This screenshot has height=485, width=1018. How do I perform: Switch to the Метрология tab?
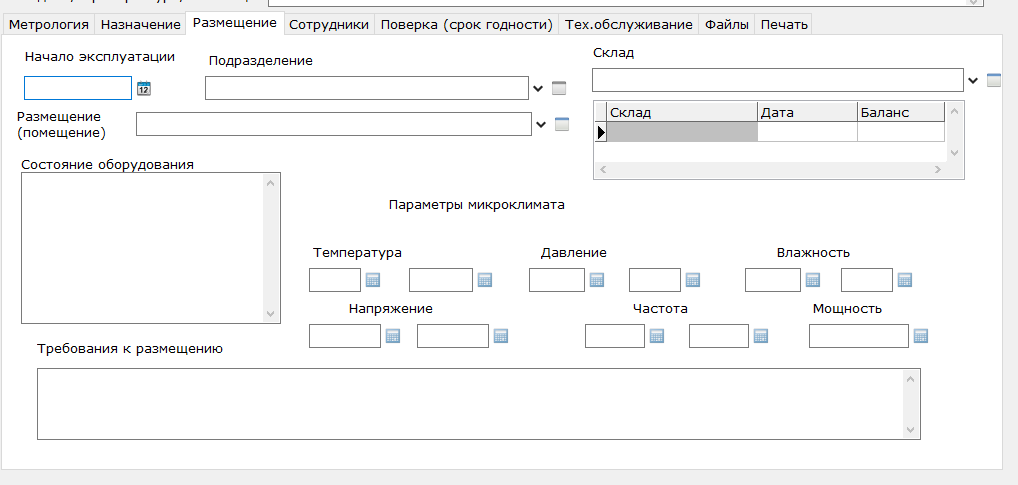click(49, 25)
